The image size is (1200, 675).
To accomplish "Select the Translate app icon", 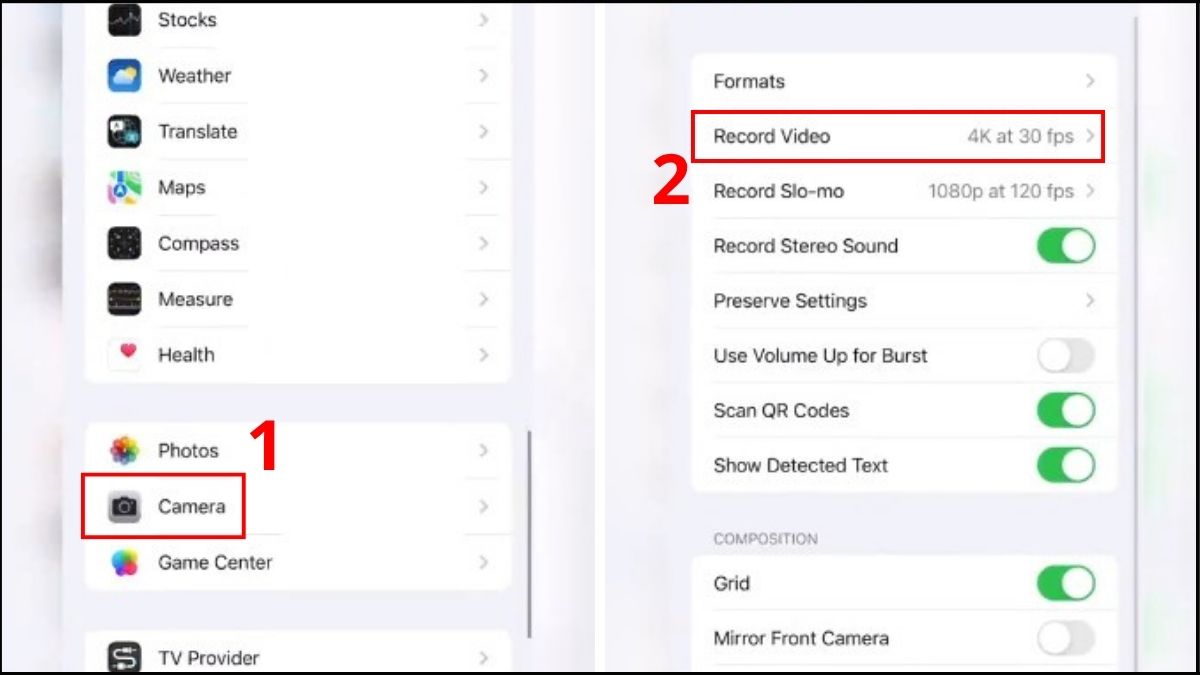I will 125,132.
